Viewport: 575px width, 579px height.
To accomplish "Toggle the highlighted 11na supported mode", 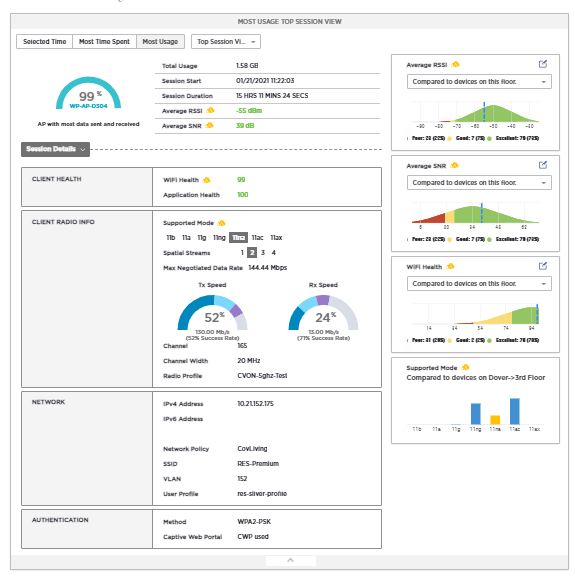I will coord(238,237).
